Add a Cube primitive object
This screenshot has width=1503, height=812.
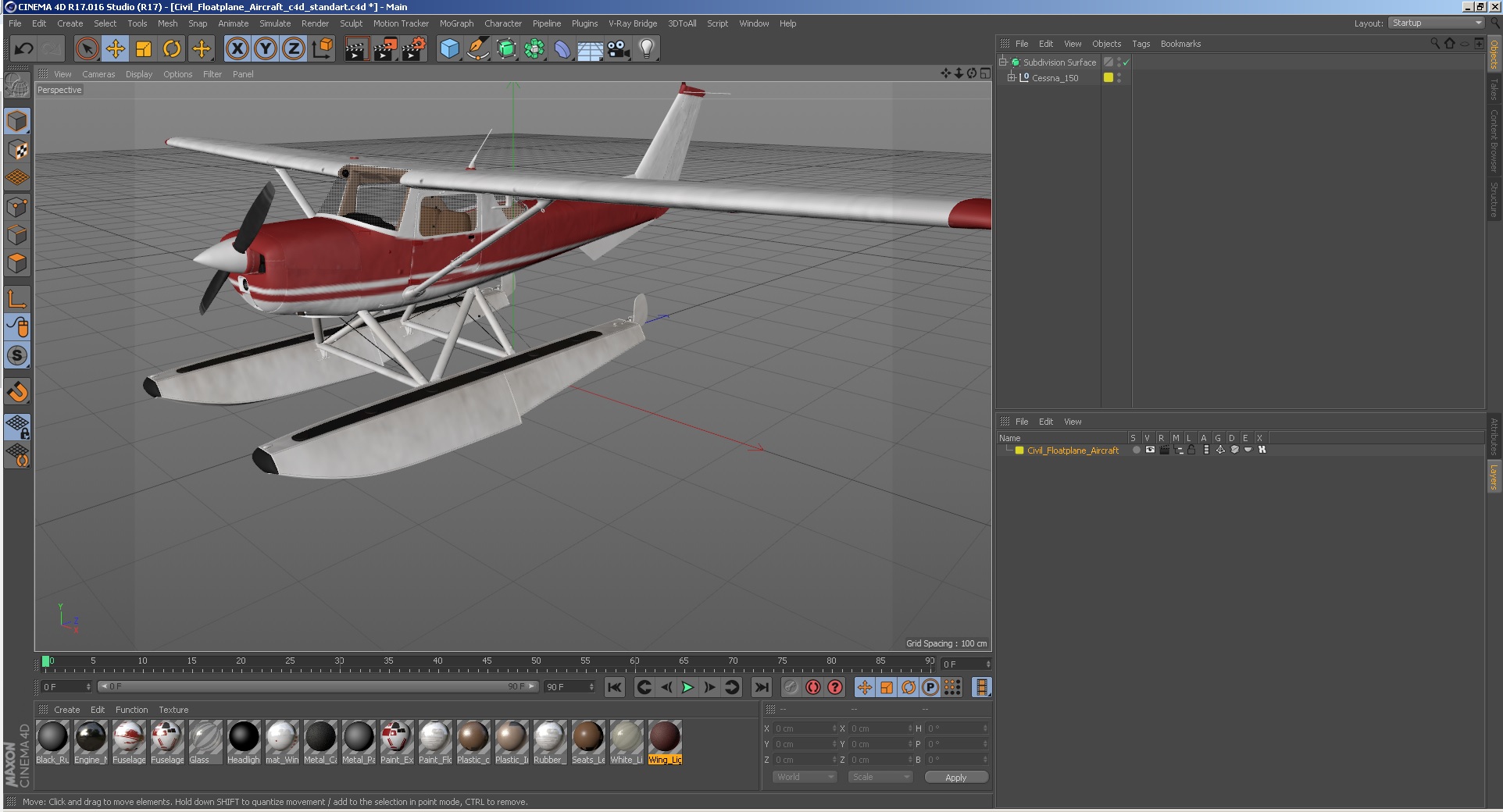click(x=449, y=49)
